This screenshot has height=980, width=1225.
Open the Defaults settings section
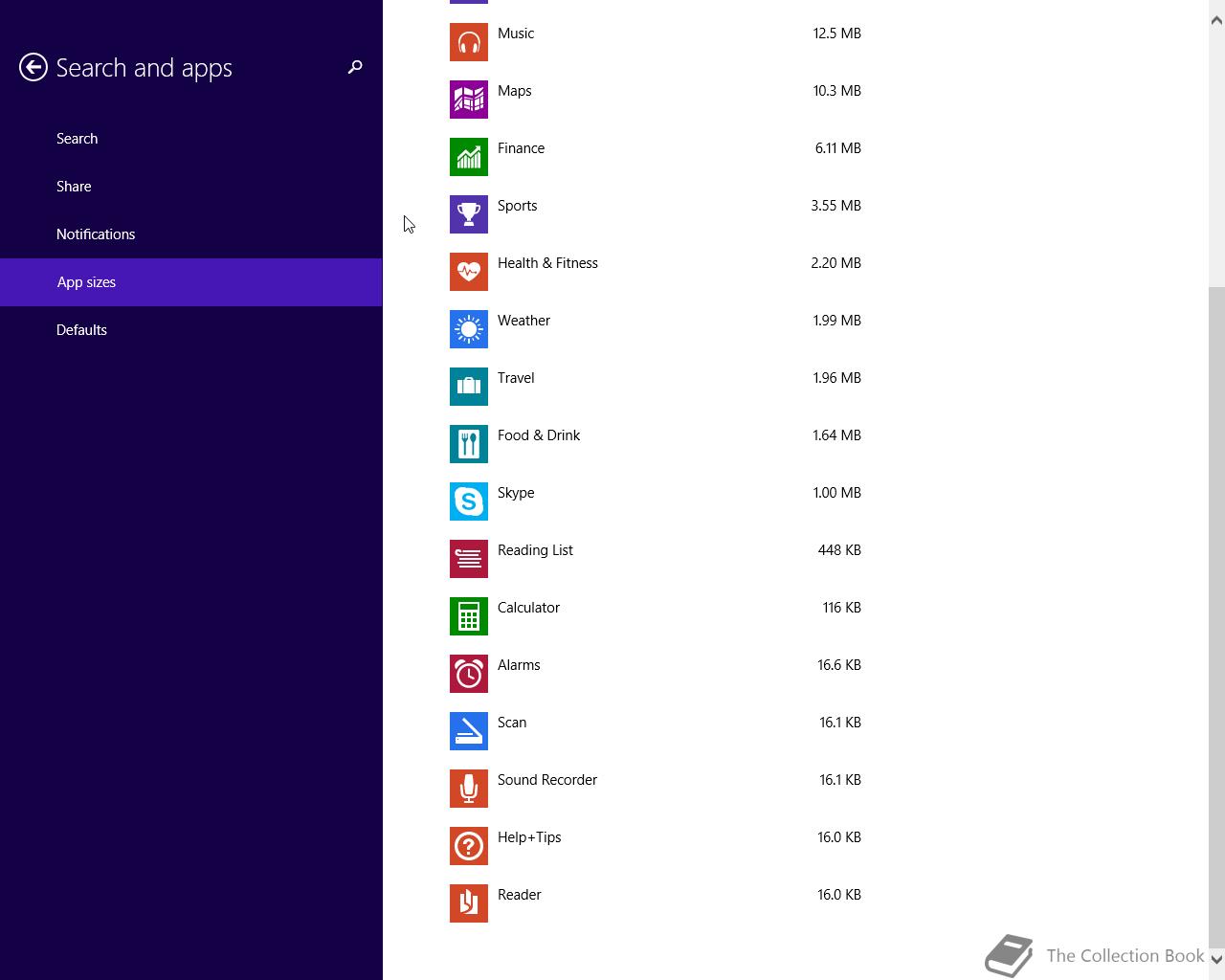point(191,330)
